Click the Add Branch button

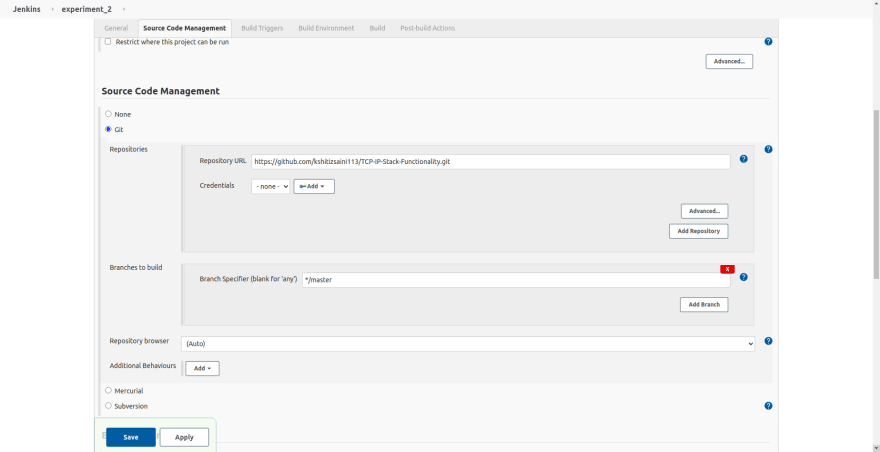(x=704, y=304)
